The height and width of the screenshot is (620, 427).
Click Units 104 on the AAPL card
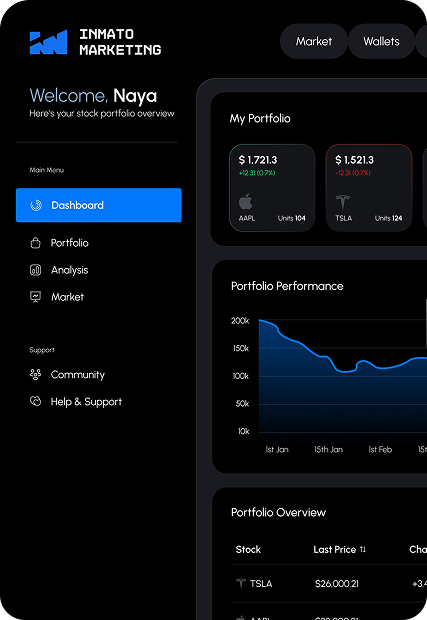click(291, 218)
